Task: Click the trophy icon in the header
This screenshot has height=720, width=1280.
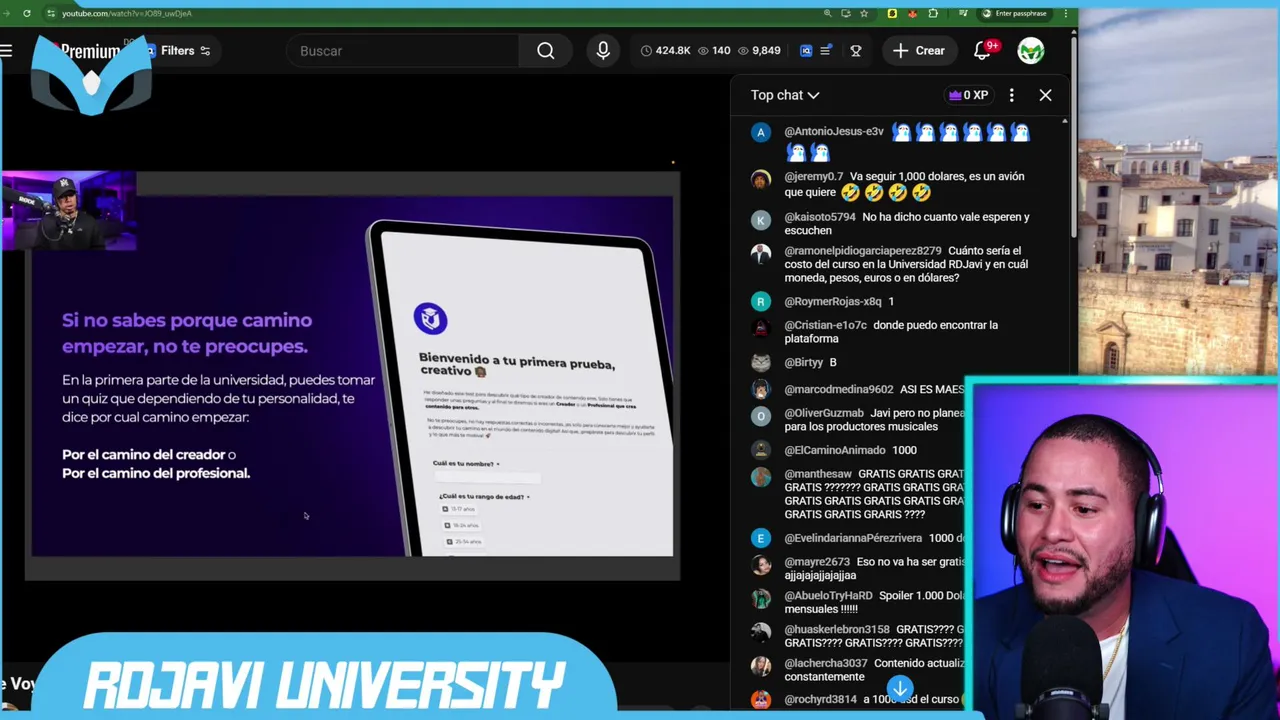Action: (856, 51)
